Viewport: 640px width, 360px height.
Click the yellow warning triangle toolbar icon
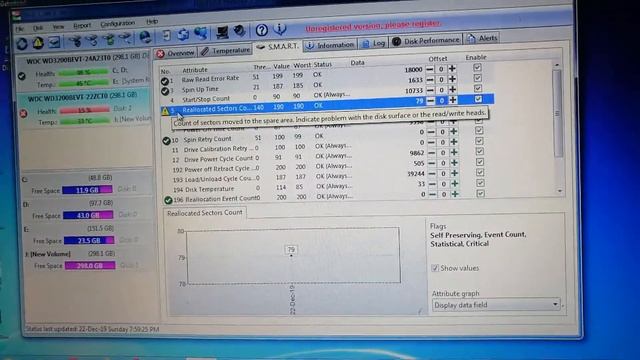click(38, 43)
